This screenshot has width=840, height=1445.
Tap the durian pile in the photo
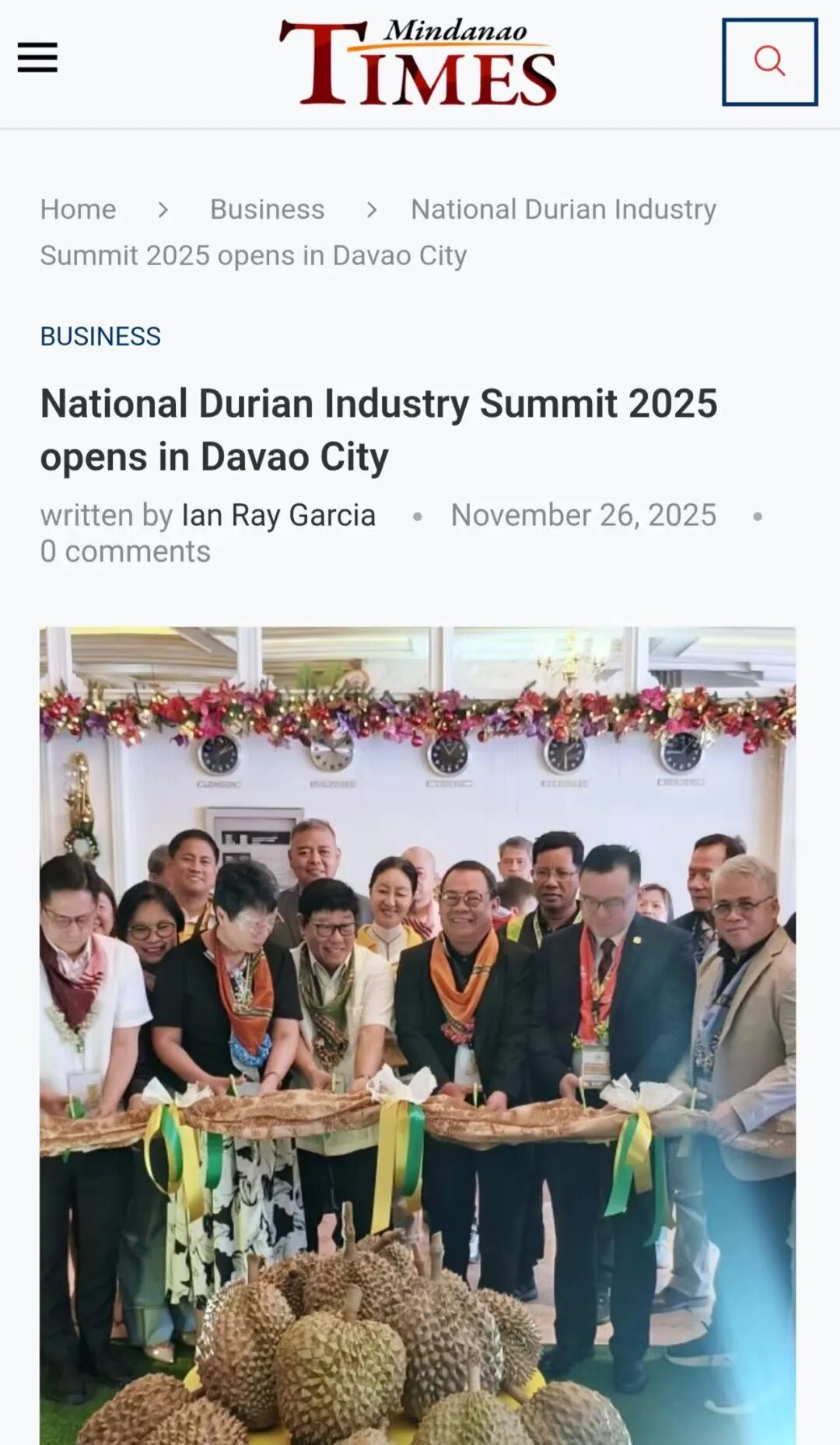pos(366,1345)
